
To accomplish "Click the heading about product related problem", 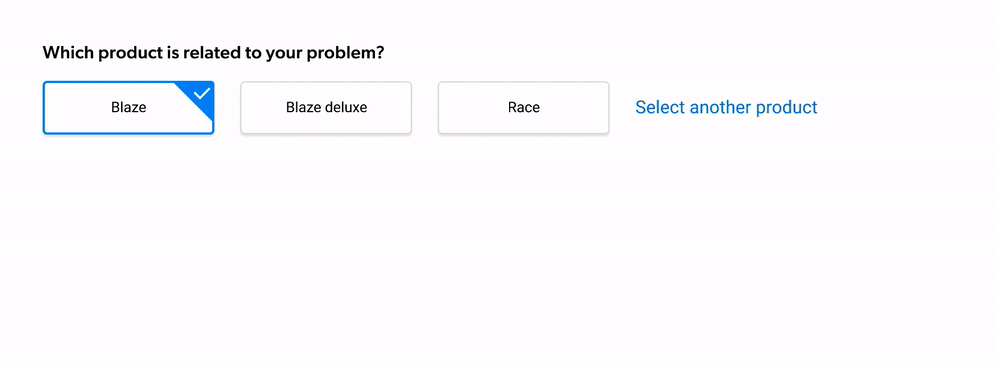I will (213, 53).
